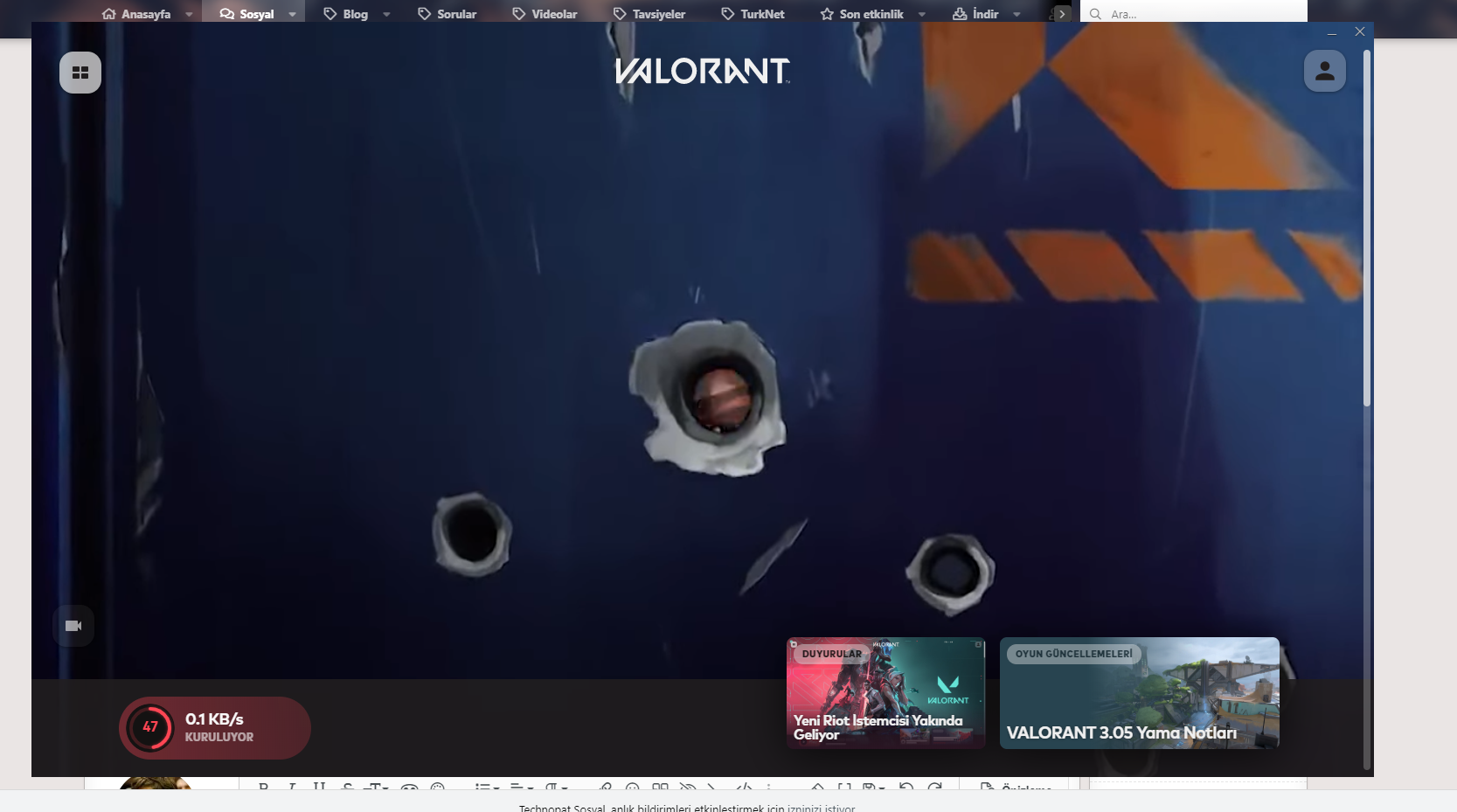Select the Tavsiyeler tab
1457x812 pixels.
649,14
